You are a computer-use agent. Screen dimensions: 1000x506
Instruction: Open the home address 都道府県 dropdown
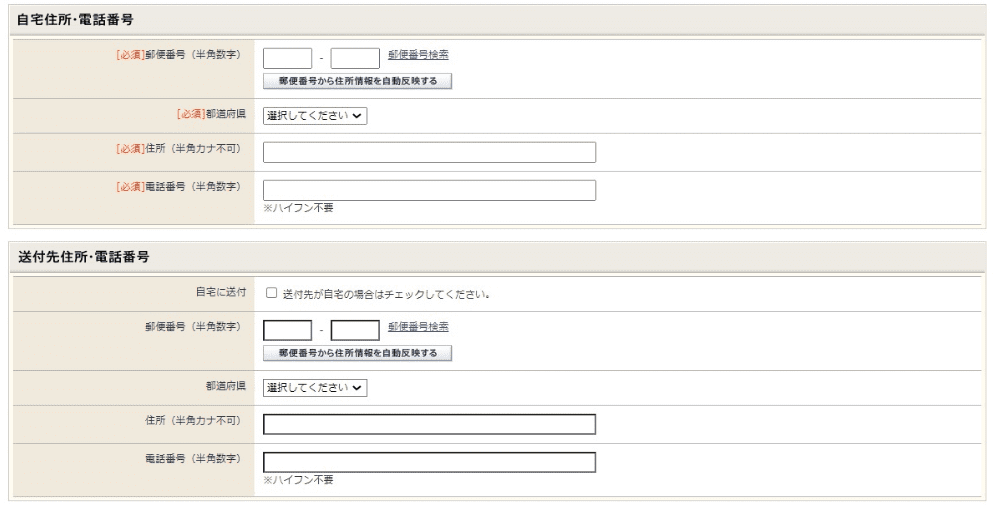click(315, 116)
